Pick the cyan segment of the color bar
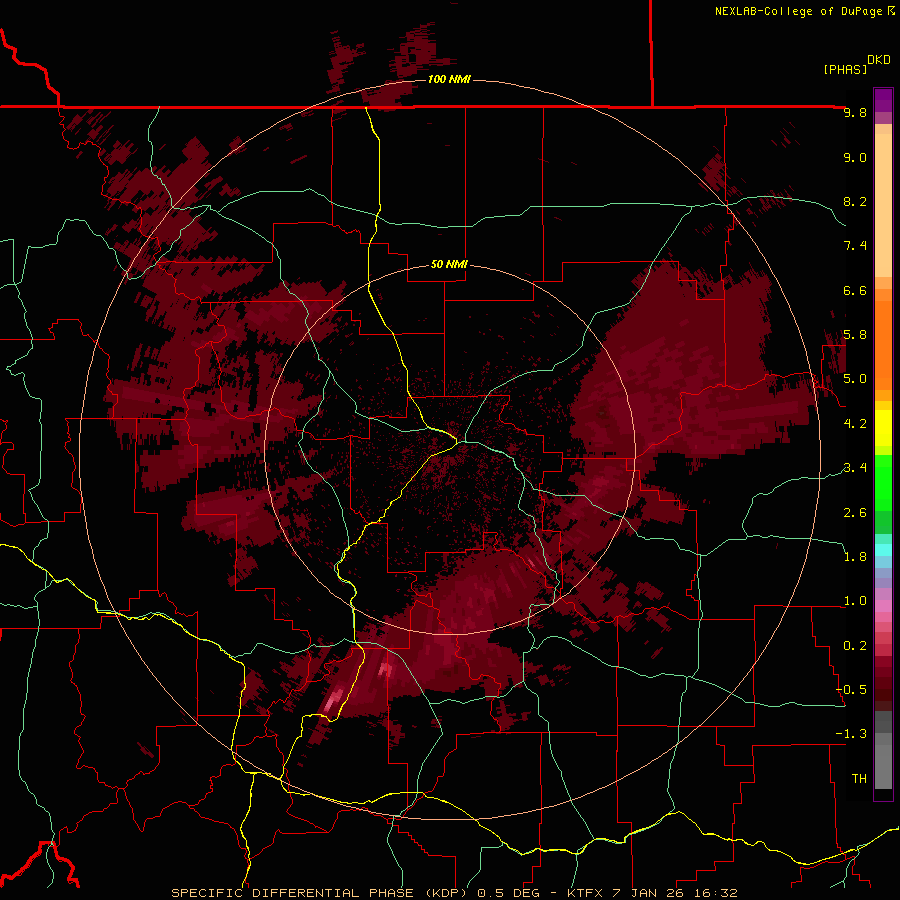Image resolution: width=900 pixels, height=900 pixels. (x=883, y=550)
